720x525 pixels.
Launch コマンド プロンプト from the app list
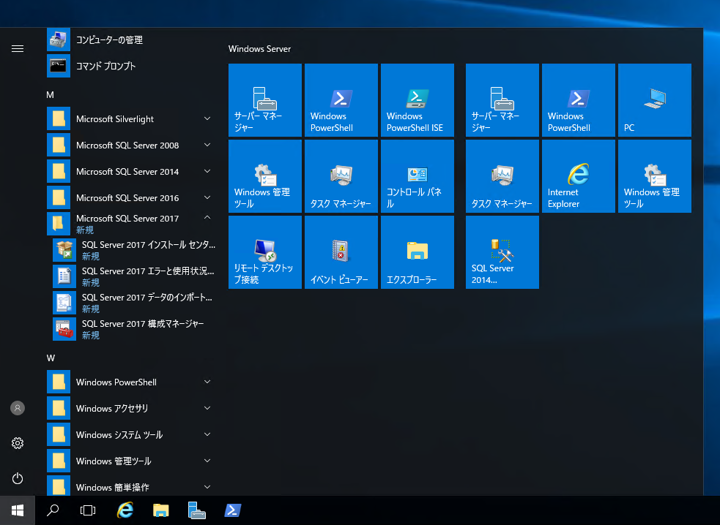131,66
